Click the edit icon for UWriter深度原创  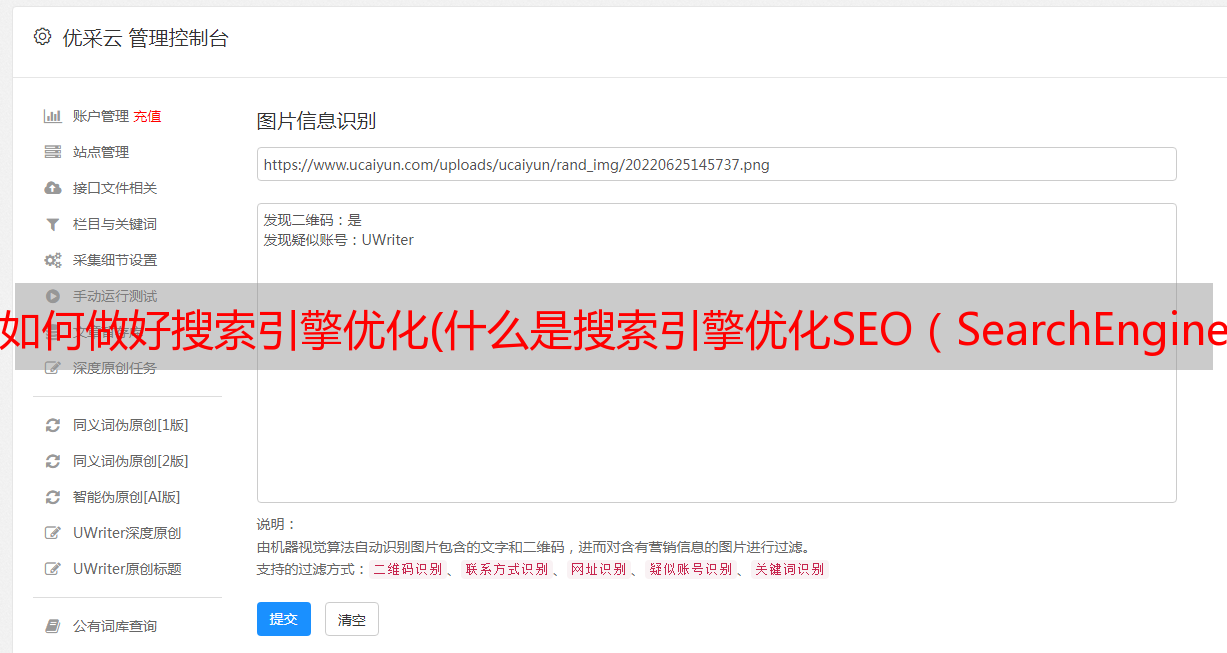[53, 533]
